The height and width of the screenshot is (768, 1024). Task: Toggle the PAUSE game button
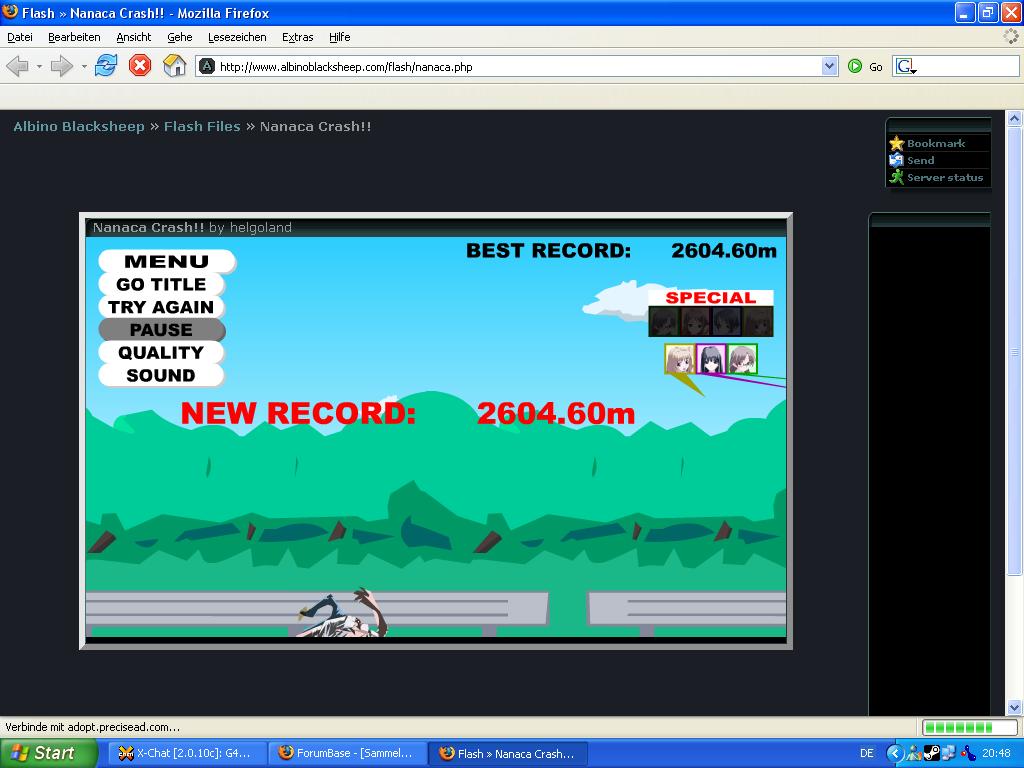(161, 330)
